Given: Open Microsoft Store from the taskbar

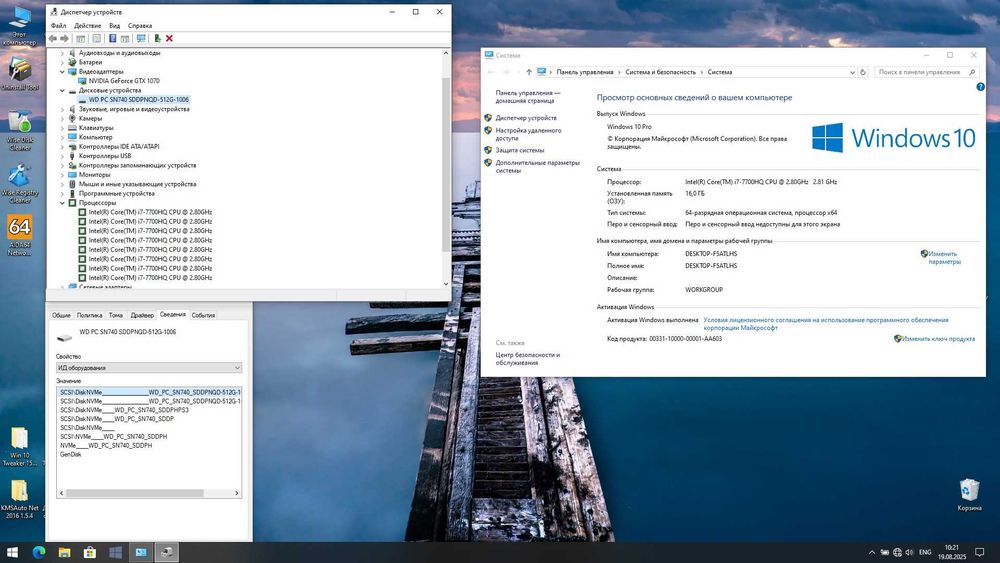Looking at the screenshot, I should tap(90, 552).
